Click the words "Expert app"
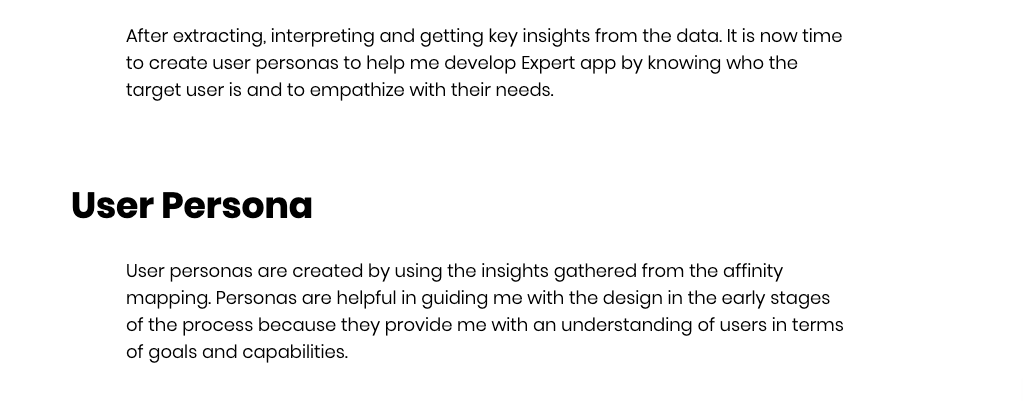 tap(563, 63)
